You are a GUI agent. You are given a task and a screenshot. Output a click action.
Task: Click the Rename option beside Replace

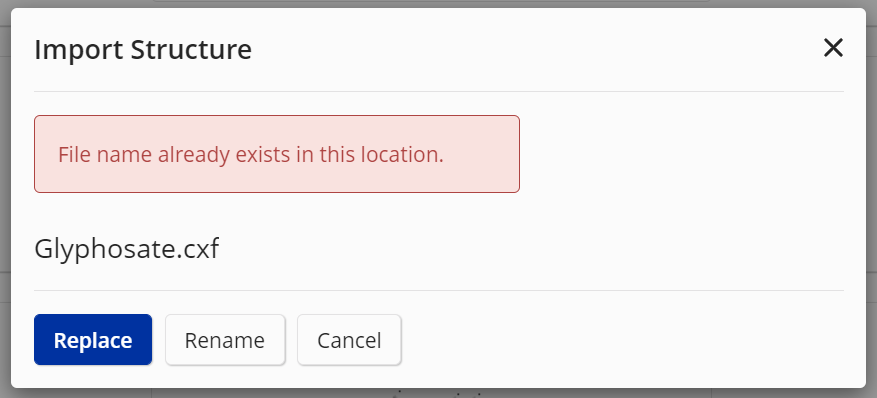click(x=225, y=340)
